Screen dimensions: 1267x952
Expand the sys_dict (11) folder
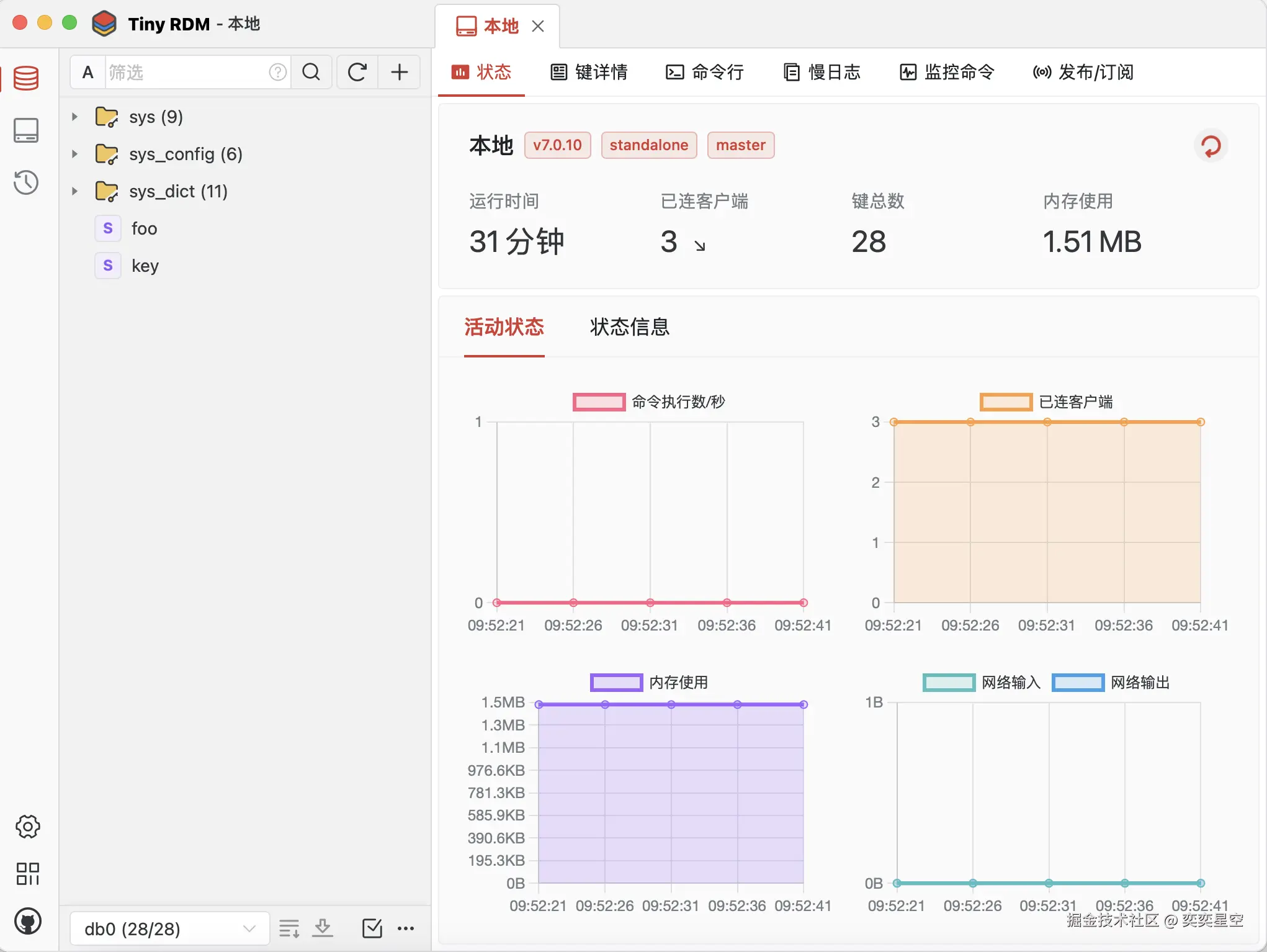(74, 191)
